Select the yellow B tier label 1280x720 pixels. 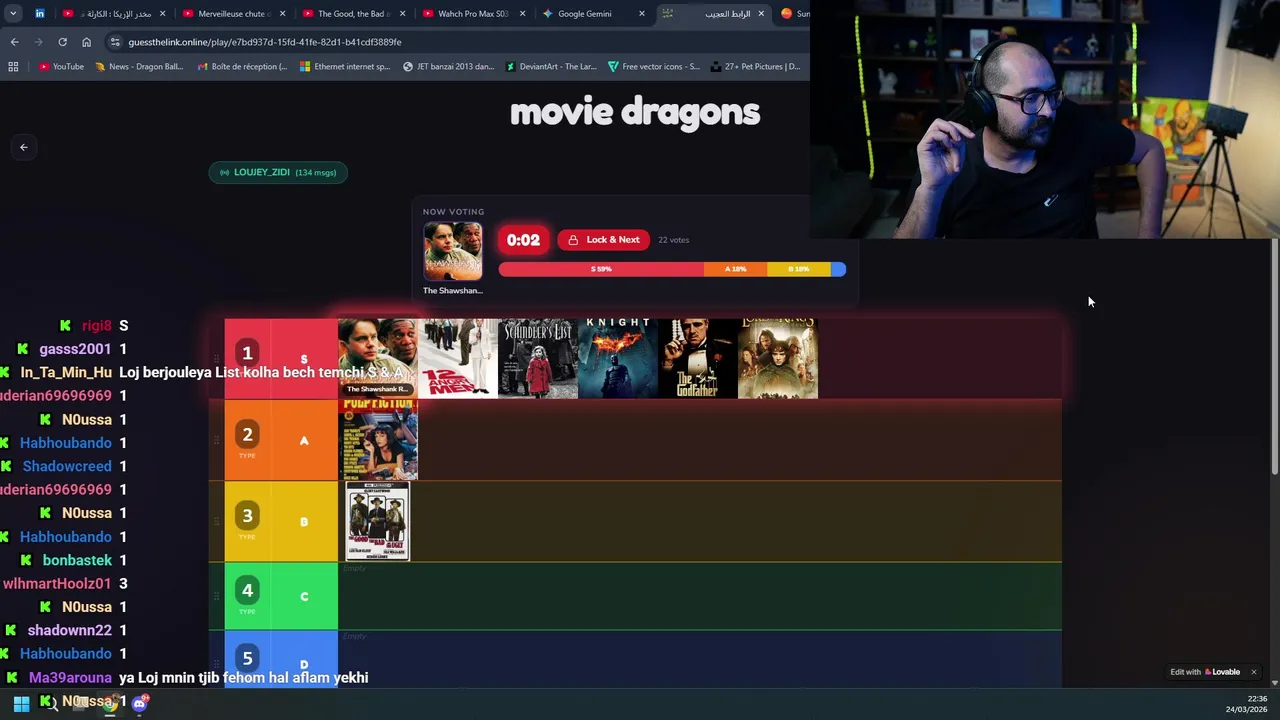[x=304, y=521]
